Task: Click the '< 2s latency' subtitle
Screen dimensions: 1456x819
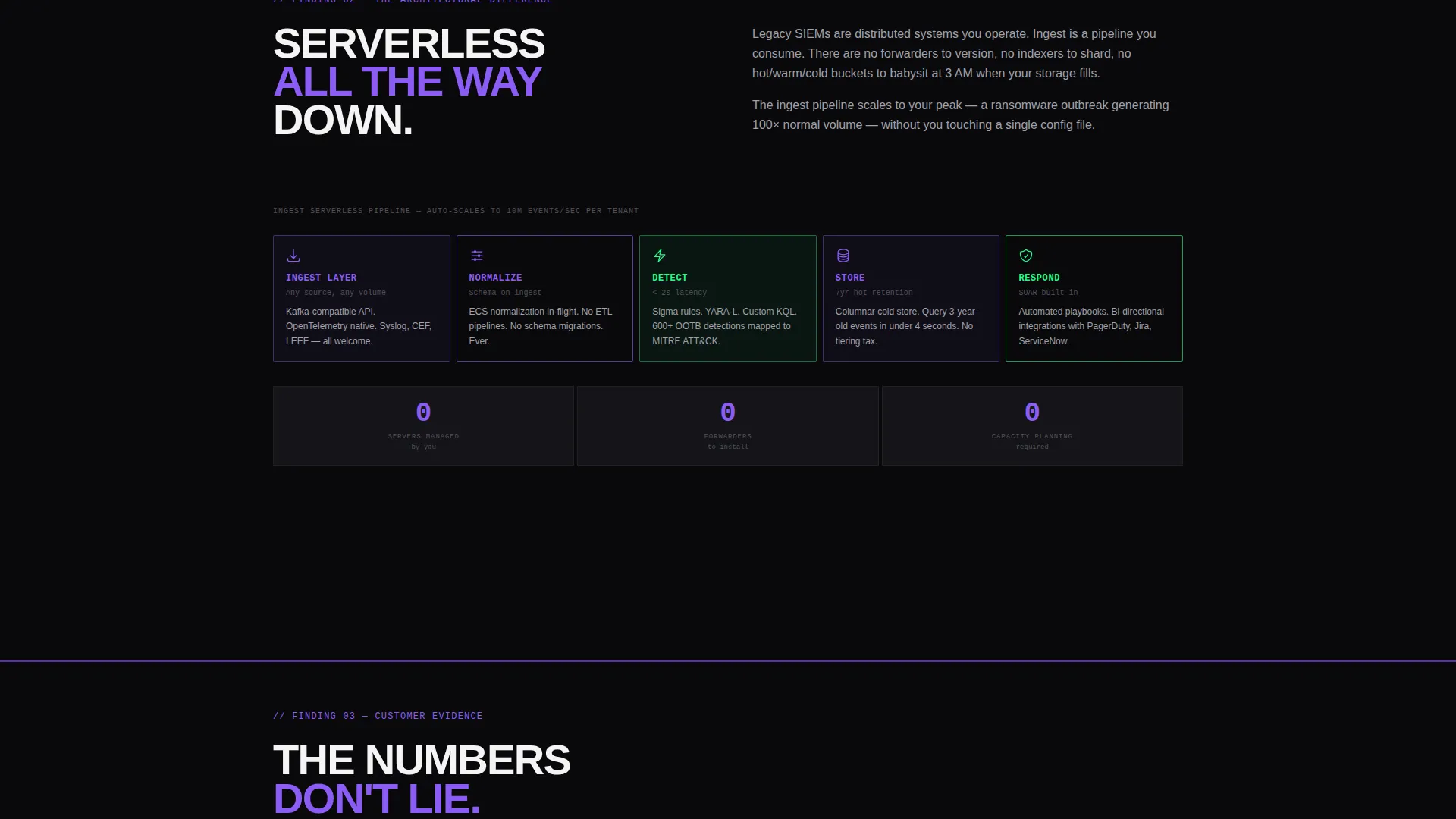Action: [679, 293]
